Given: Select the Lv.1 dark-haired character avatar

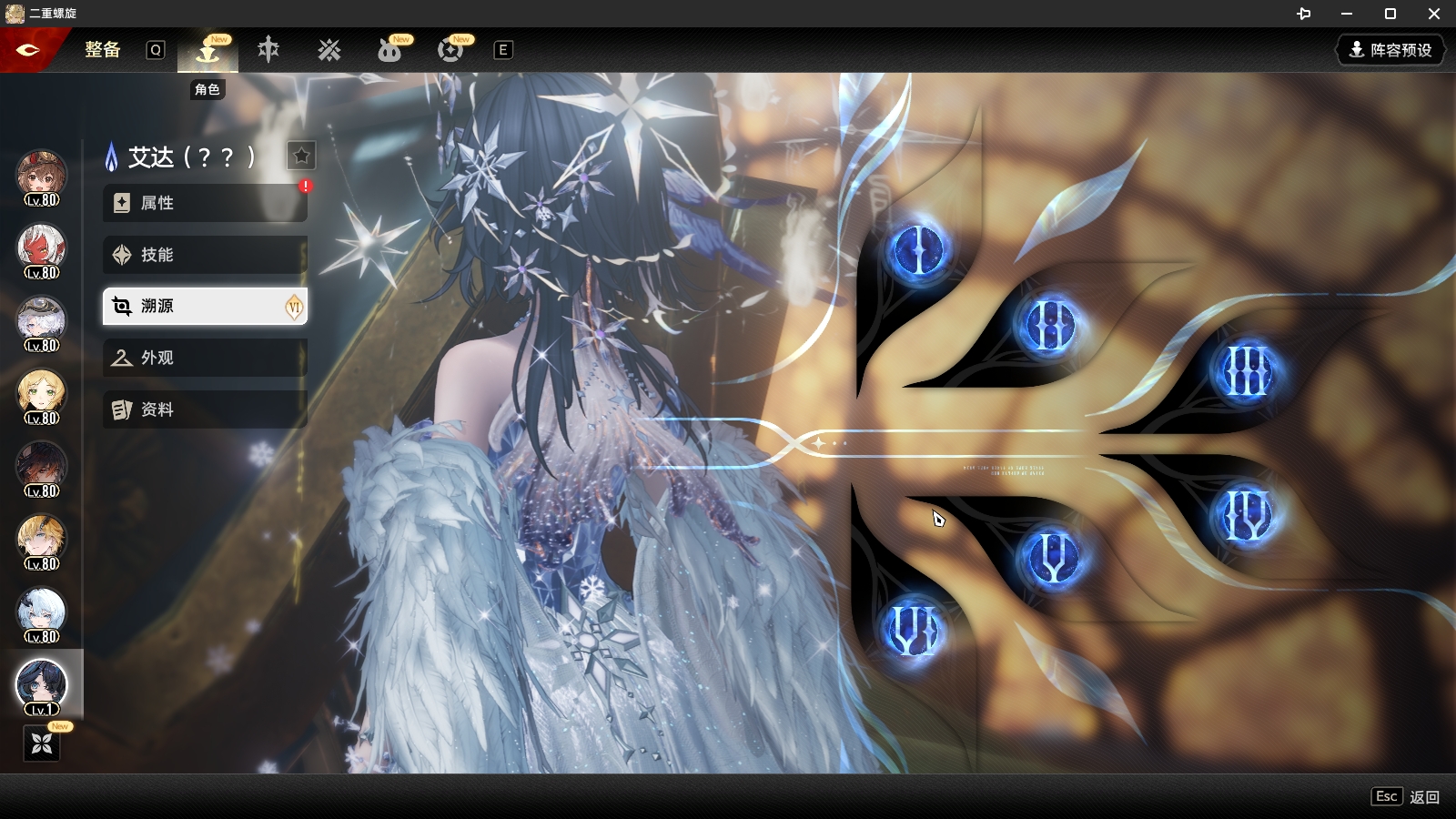Looking at the screenshot, I should (41, 687).
